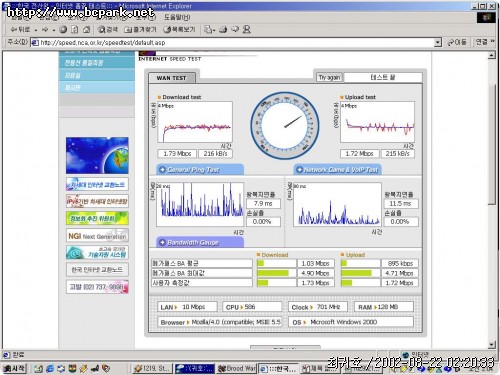Click the Discuss speech-bubble toolbar icon

[235, 30]
